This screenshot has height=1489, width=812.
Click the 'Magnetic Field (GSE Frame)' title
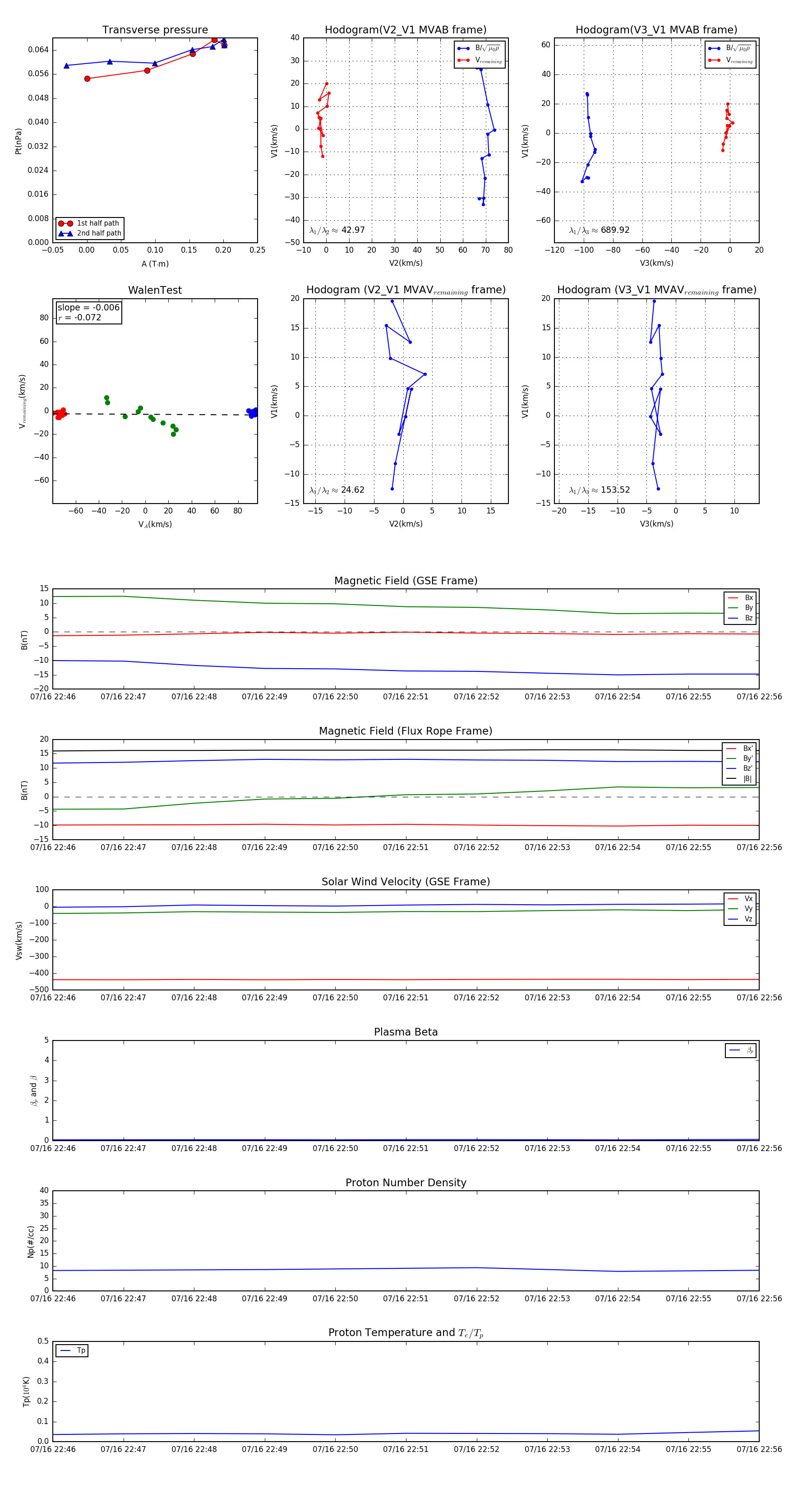[406, 581]
